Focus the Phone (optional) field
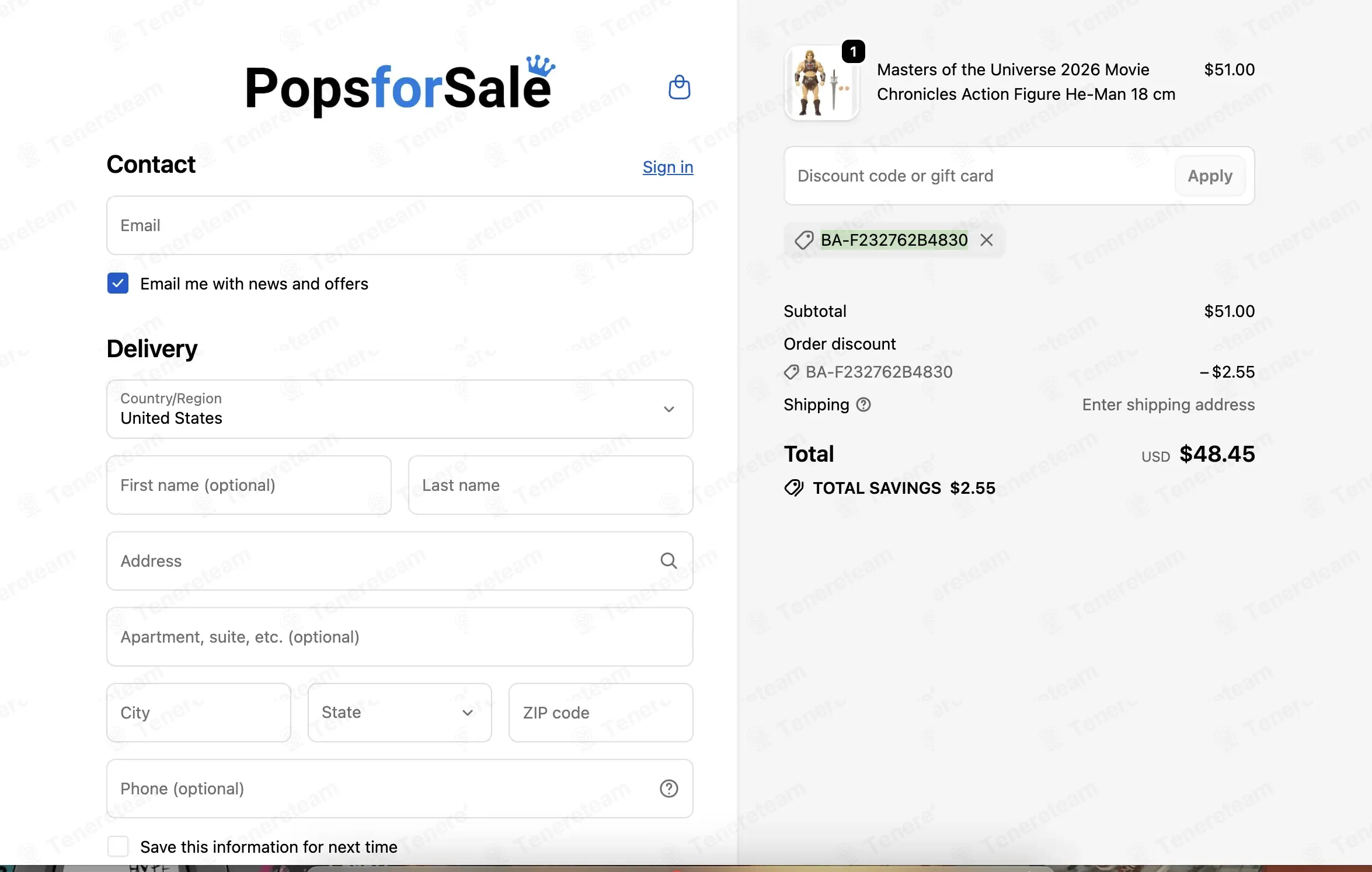Viewport: 1372px width, 872px height. pos(400,789)
